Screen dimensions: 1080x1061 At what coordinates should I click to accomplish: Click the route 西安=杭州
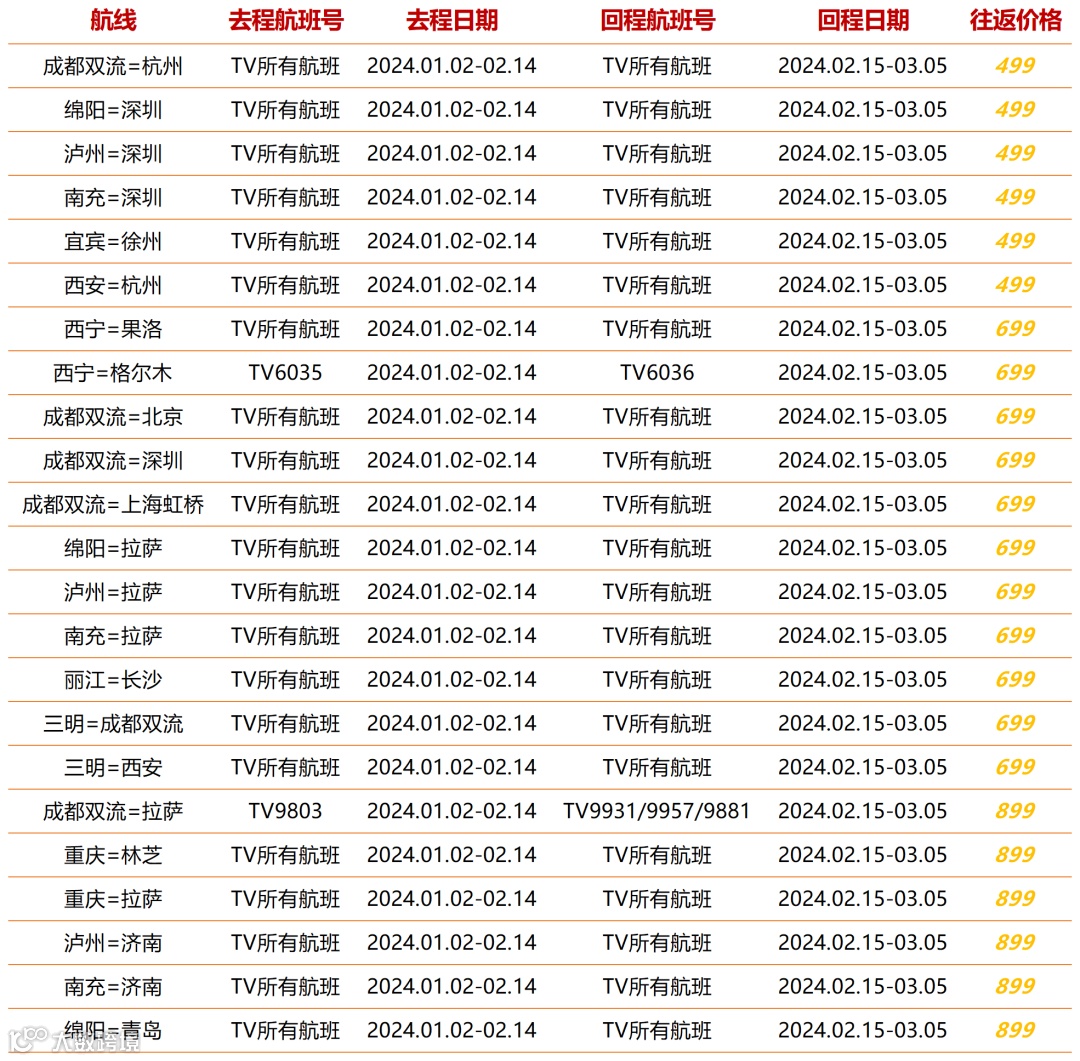pyautogui.click(x=113, y=285)
